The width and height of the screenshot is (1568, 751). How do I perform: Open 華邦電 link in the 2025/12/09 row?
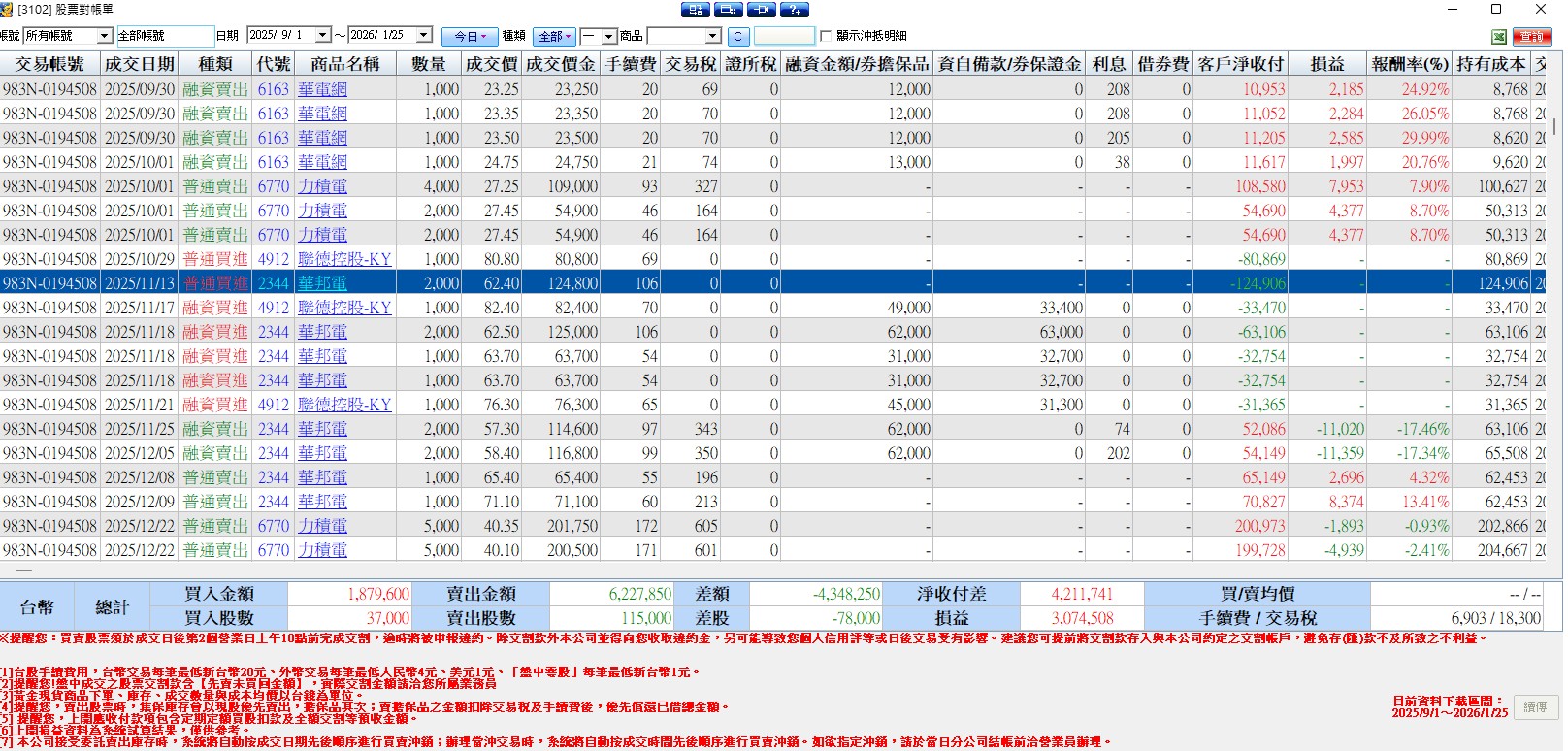coord(322,502)
